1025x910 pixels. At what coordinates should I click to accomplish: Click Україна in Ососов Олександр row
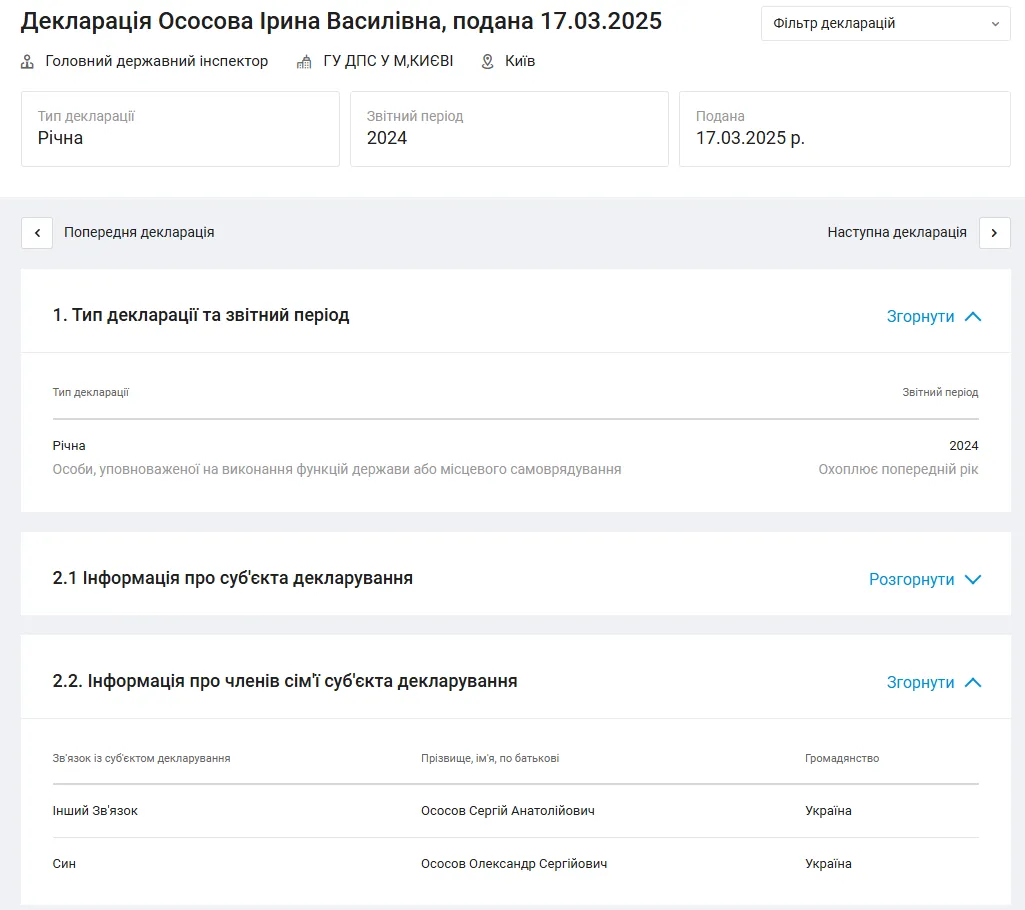coord(828,864)
